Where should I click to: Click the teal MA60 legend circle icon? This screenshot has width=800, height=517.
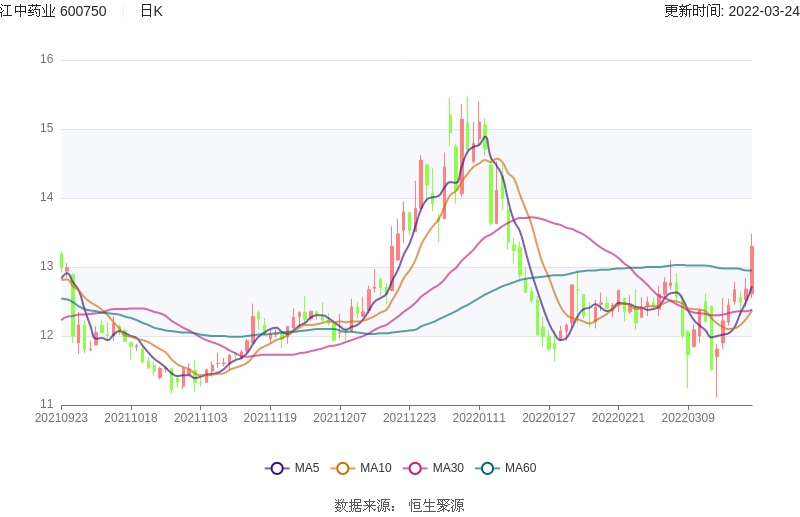click(488, 468)
